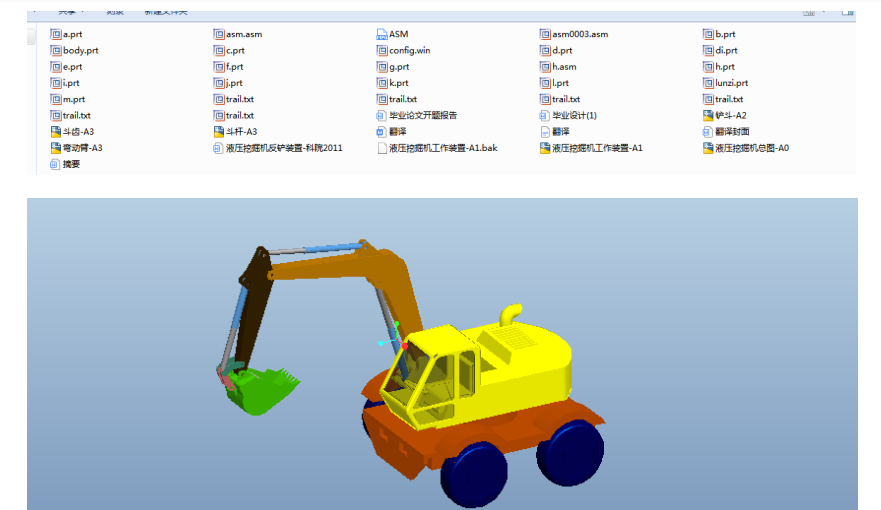The height and width of the screenshot is (510, 881).
Task: Click the 弯动臂-A3 drawing file icon
Action: (56, 148)
